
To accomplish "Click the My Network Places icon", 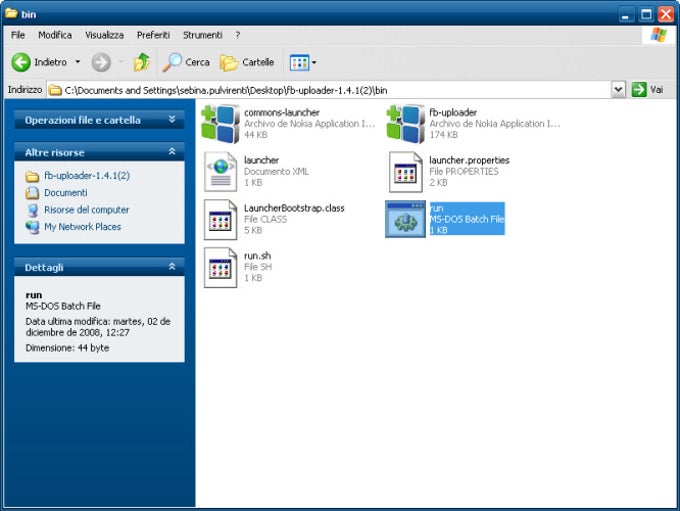I will [32, 227].
